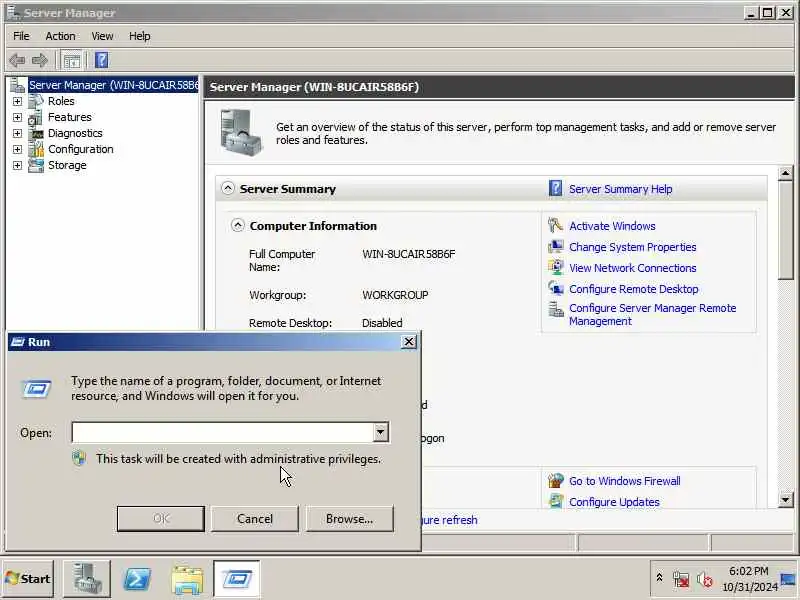Open Change System Properties link

(633, 247)
